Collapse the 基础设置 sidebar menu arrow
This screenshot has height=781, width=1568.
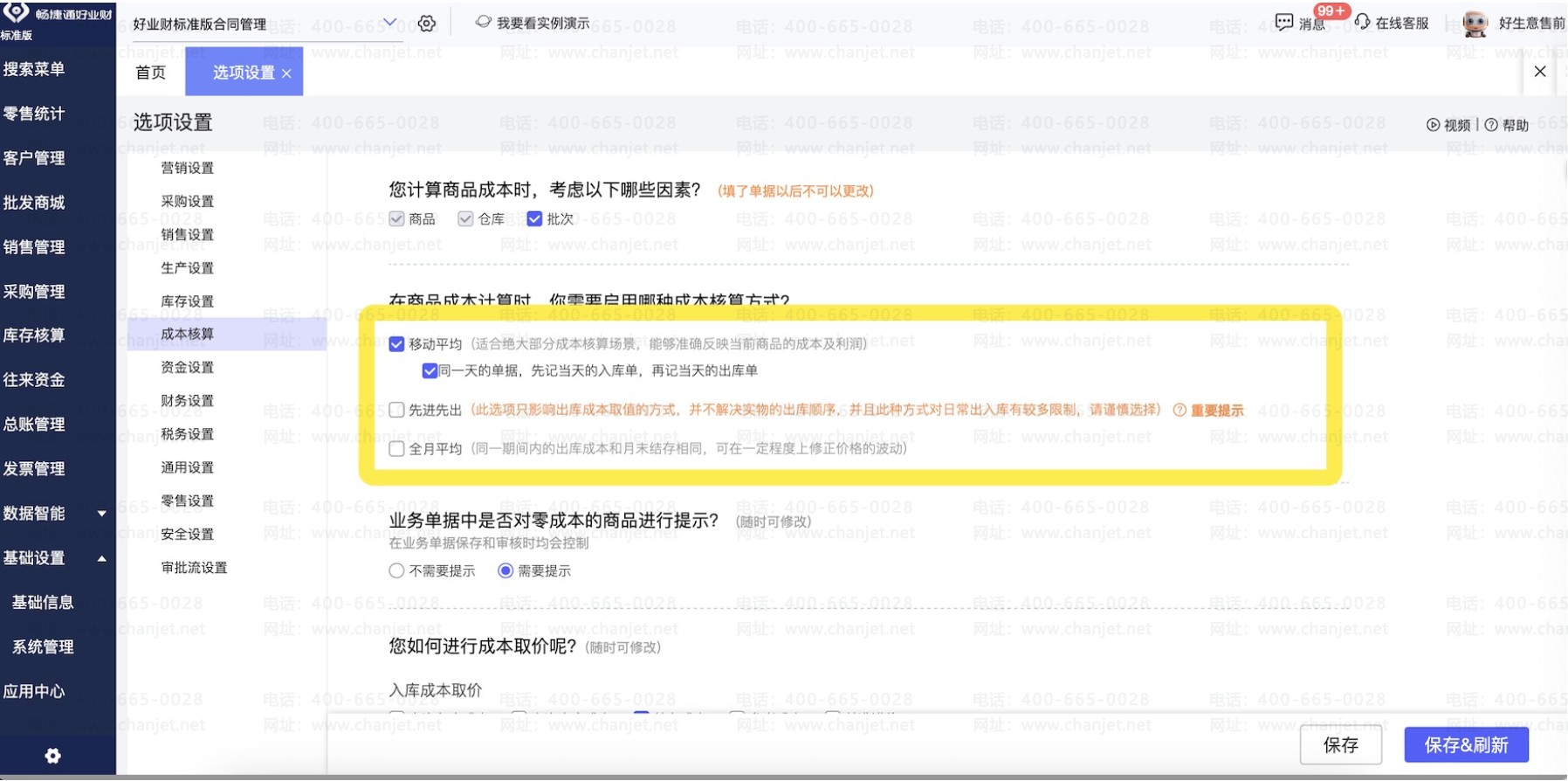click(x=102, y=558)
